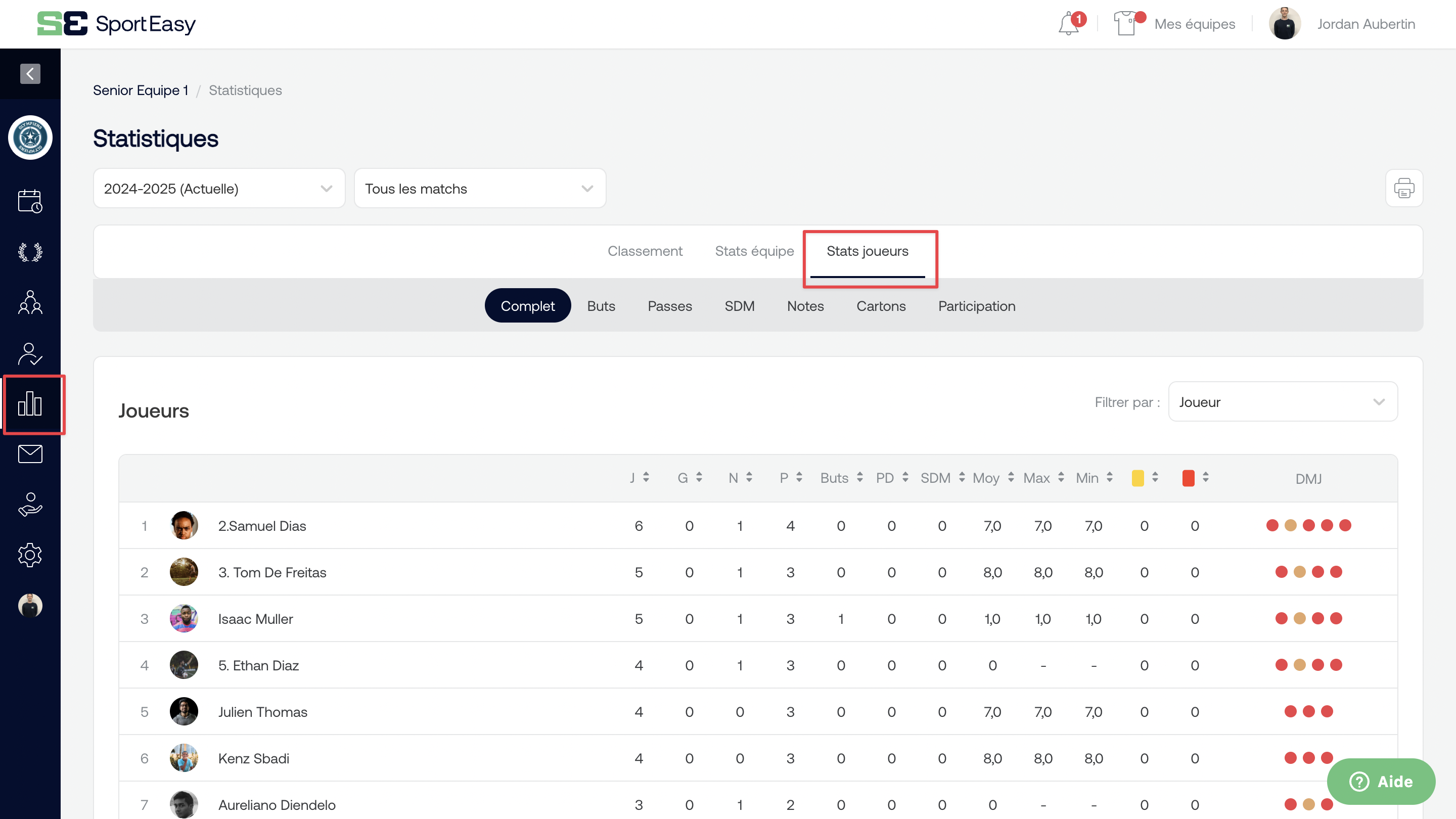Click Jordan Aubertin's header profile photo
The width and height of the screenshot is (1456, 819).
(1285, 24)
